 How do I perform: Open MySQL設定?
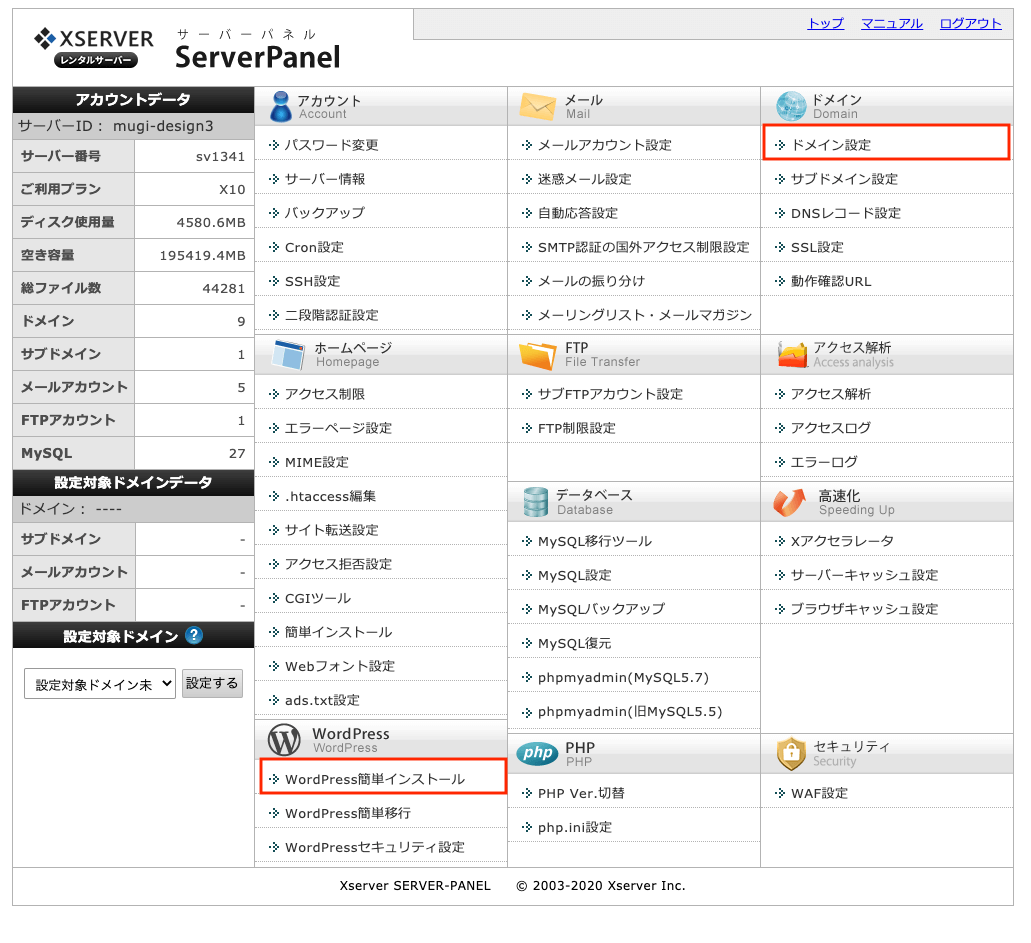click(575, 575)
